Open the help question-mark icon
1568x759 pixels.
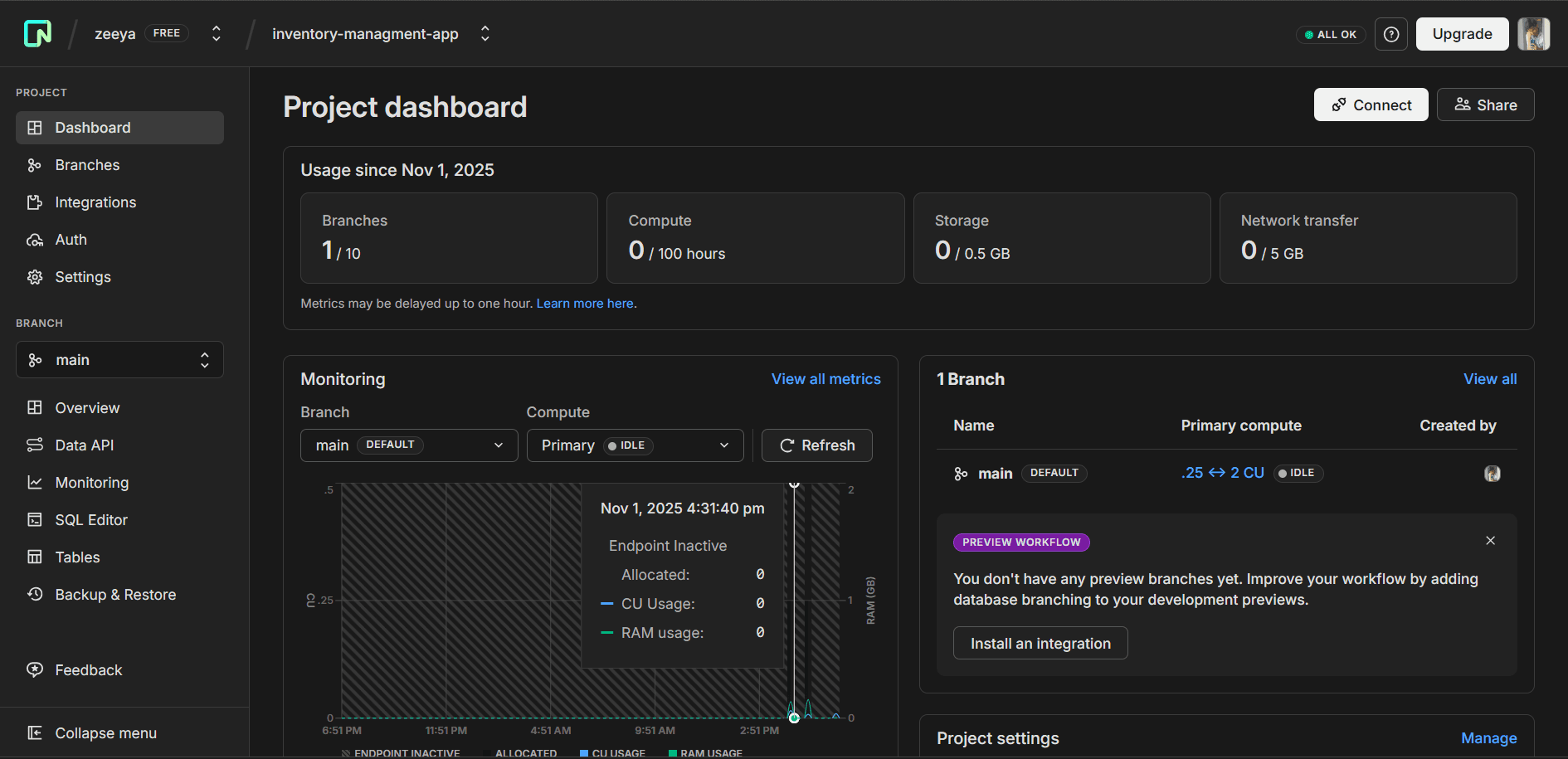click(1390, 34)
